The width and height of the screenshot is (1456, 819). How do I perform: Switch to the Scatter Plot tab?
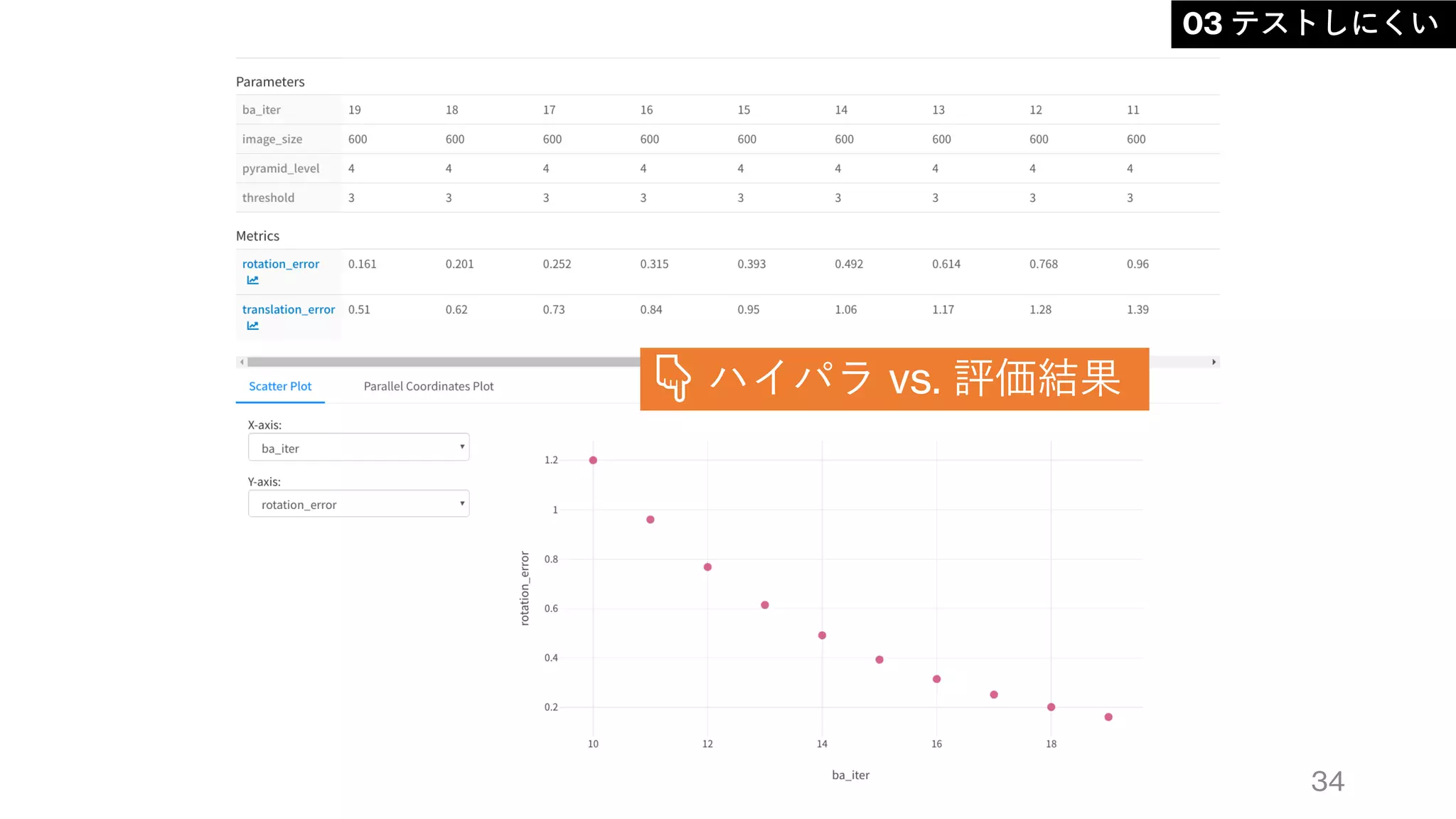[280, 386]
